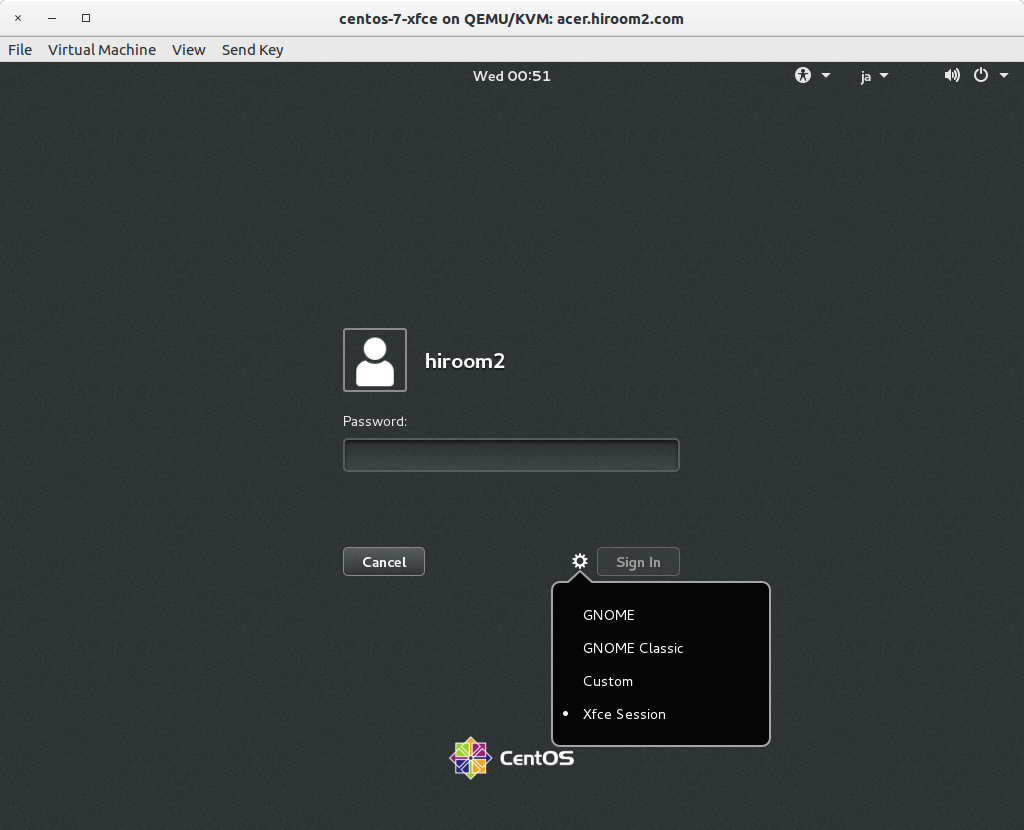Select the Xfce Session entry
Screen dimensions: 1024x830
[624, 714]
